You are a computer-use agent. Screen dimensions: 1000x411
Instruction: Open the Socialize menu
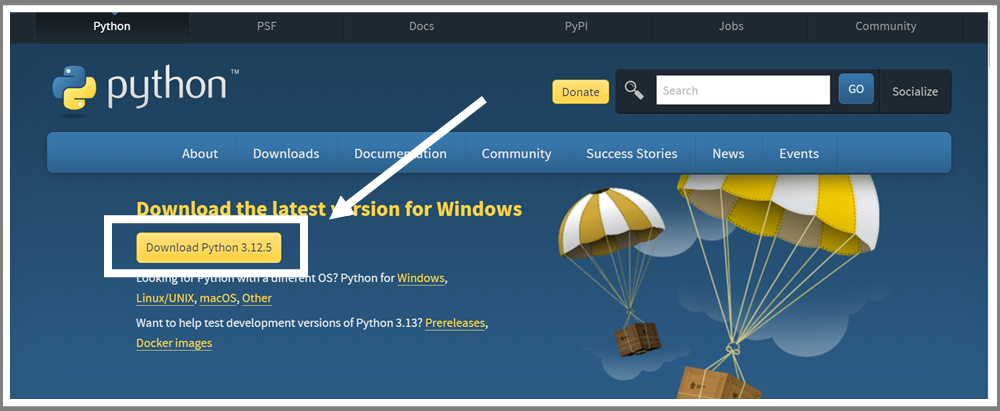coord(915,91)
